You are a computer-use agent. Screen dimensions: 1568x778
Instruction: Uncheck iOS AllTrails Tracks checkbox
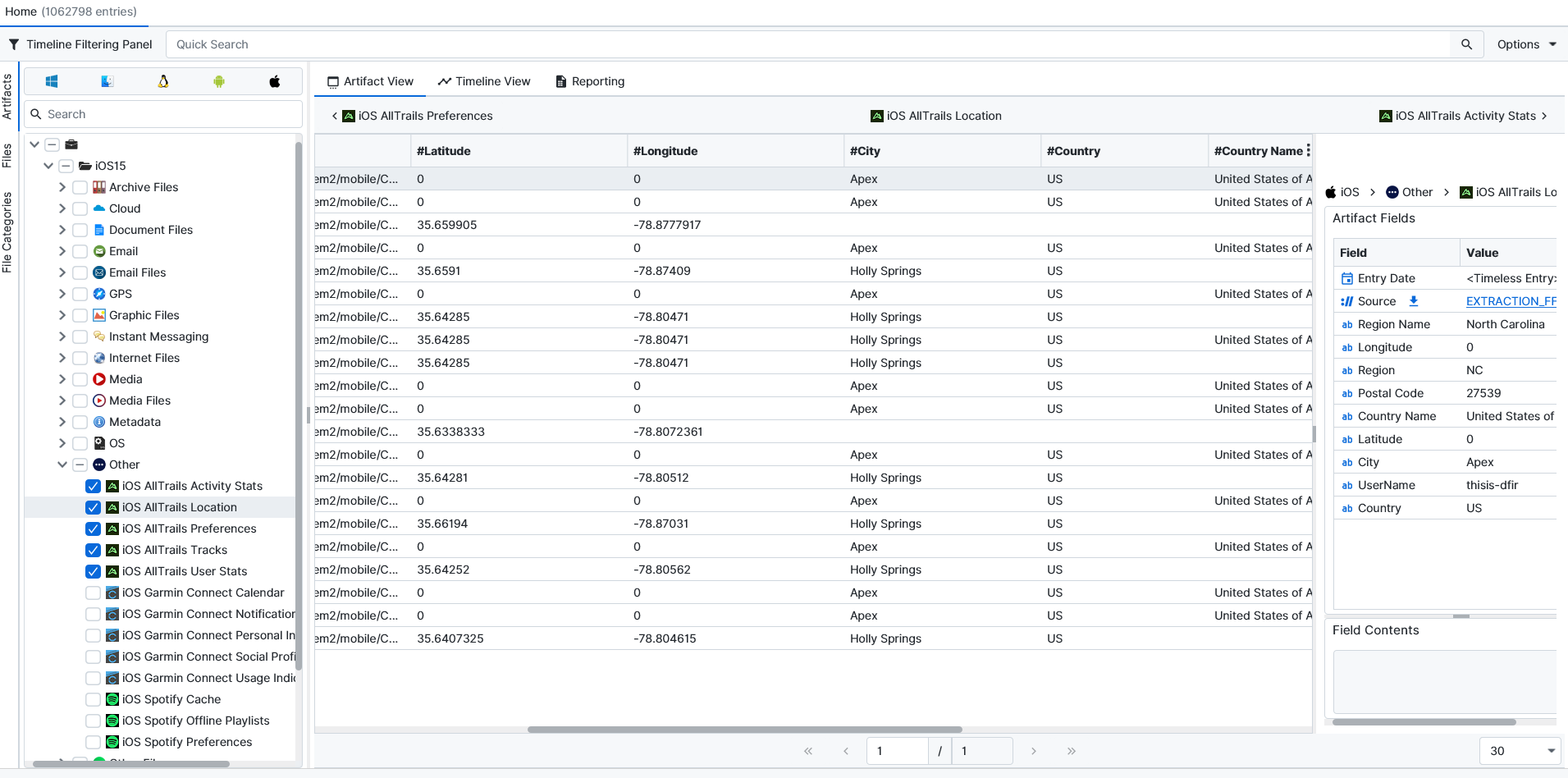94,550
